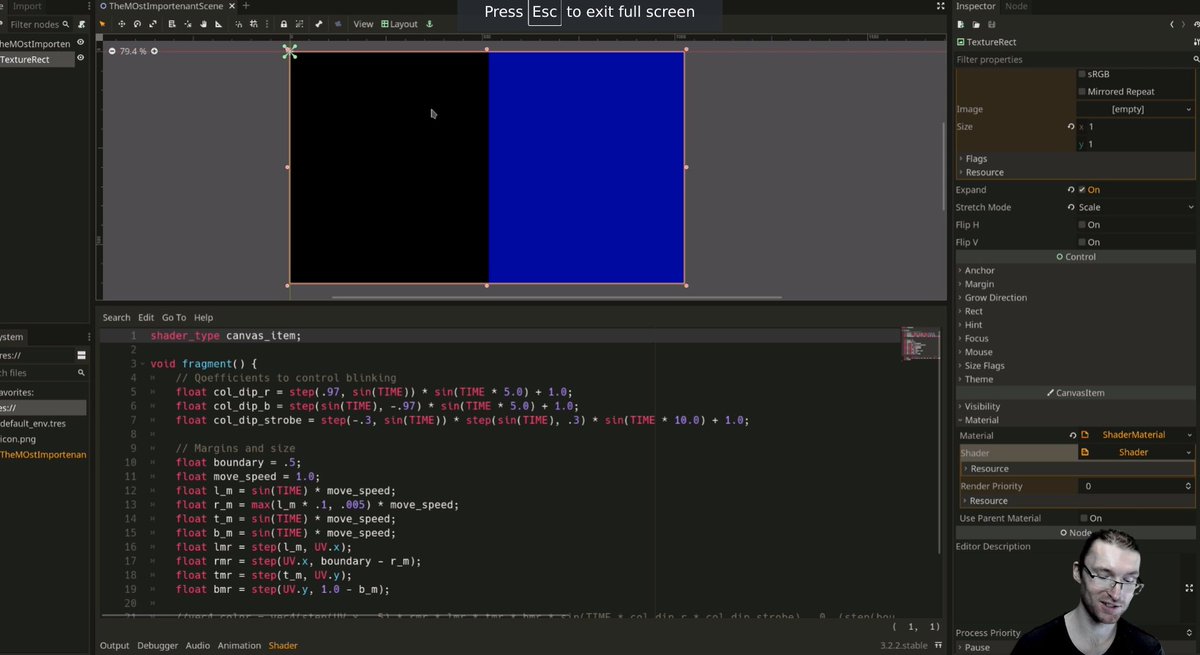This screenshot has height=655, width=1200.
Task: Revert Stretch Mode with reset arrow
Action: click(1071, 207)
